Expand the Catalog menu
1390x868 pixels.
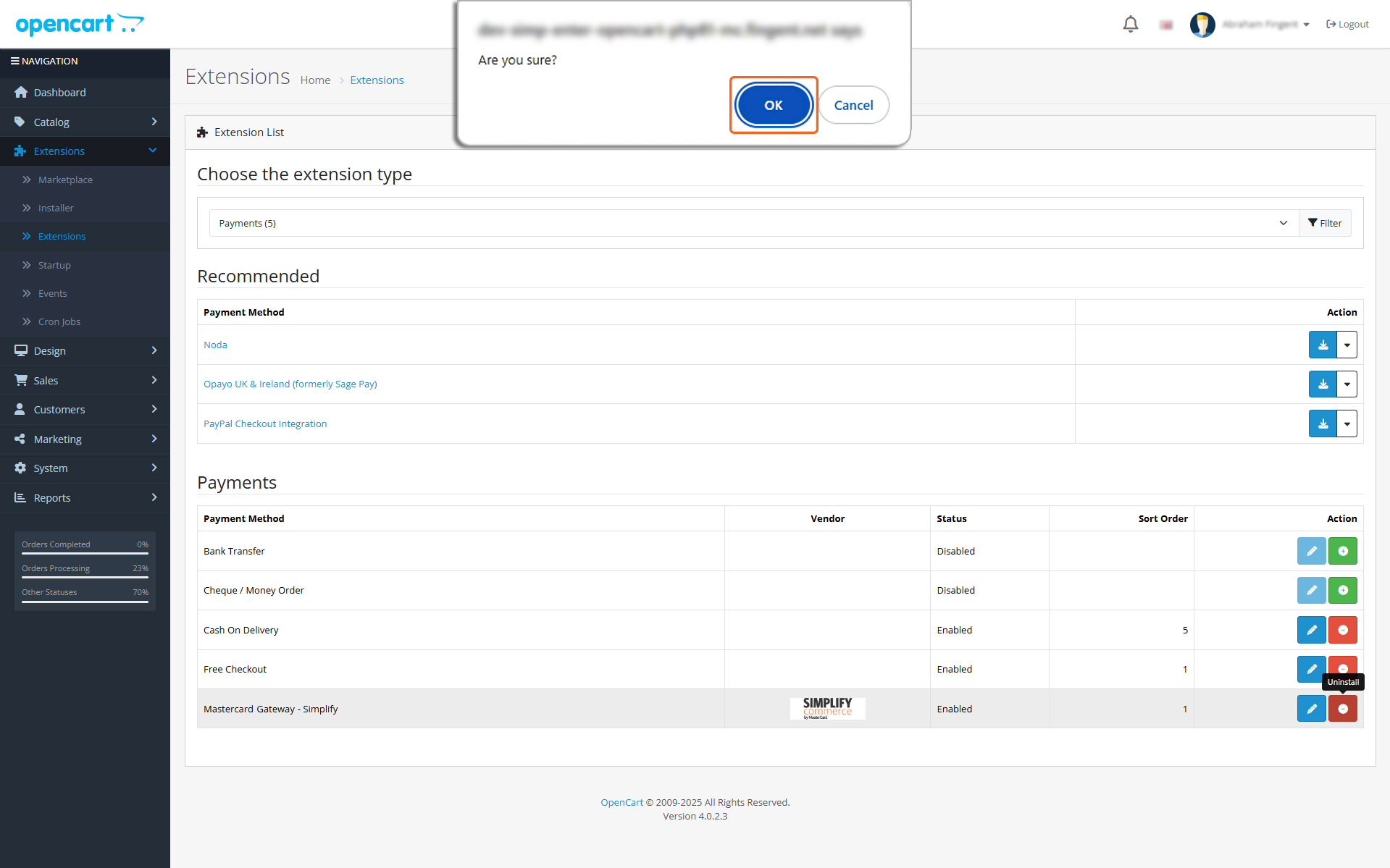point(85,122)
